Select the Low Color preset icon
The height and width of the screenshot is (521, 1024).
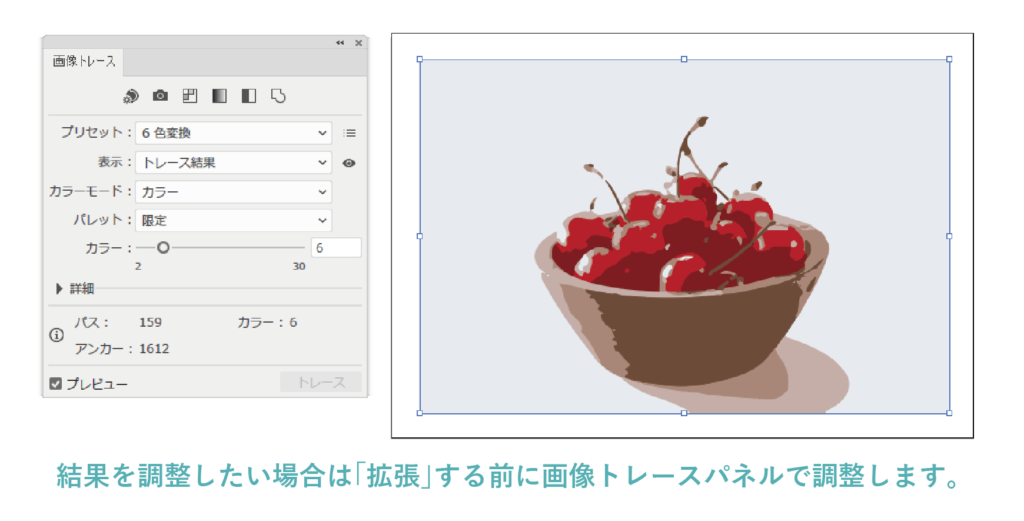click(x=189, y=96)
